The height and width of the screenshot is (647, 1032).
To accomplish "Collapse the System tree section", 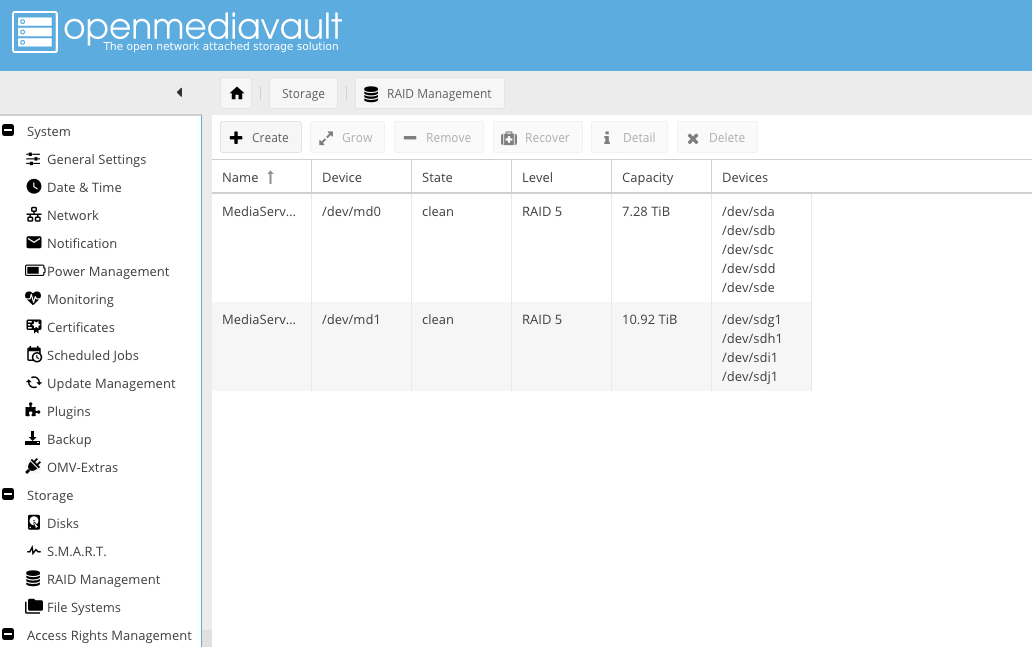I will point(8,131).
